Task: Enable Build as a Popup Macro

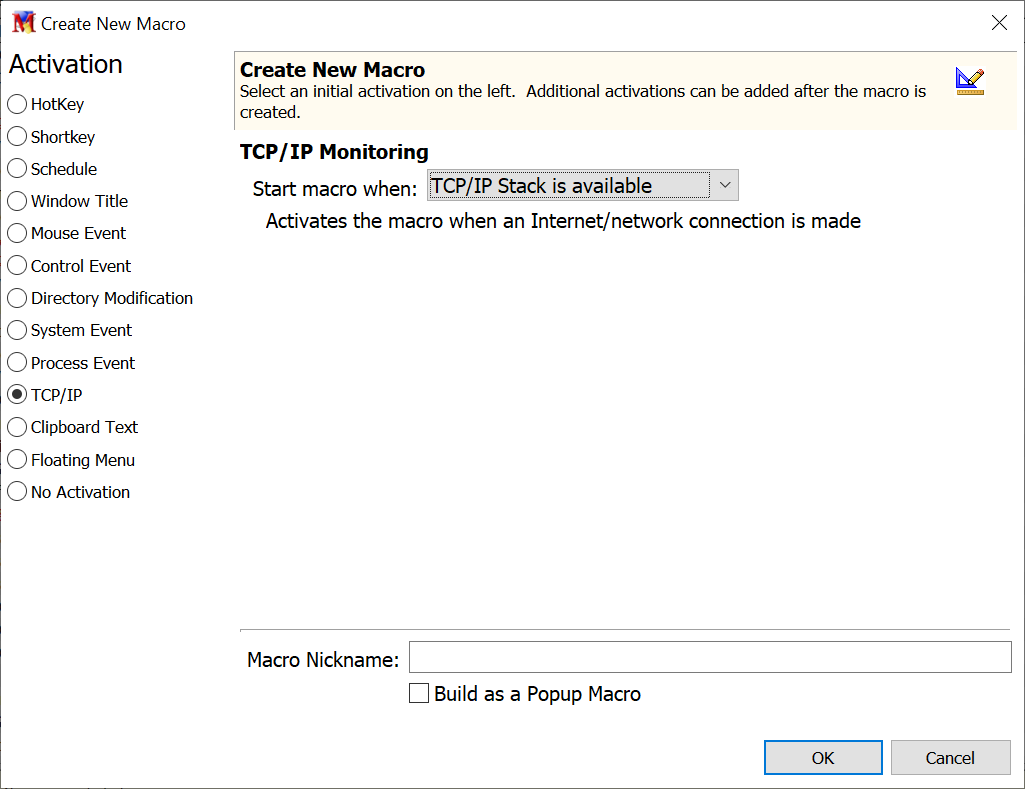Action: pyautogui.click(x=420, y=693)
